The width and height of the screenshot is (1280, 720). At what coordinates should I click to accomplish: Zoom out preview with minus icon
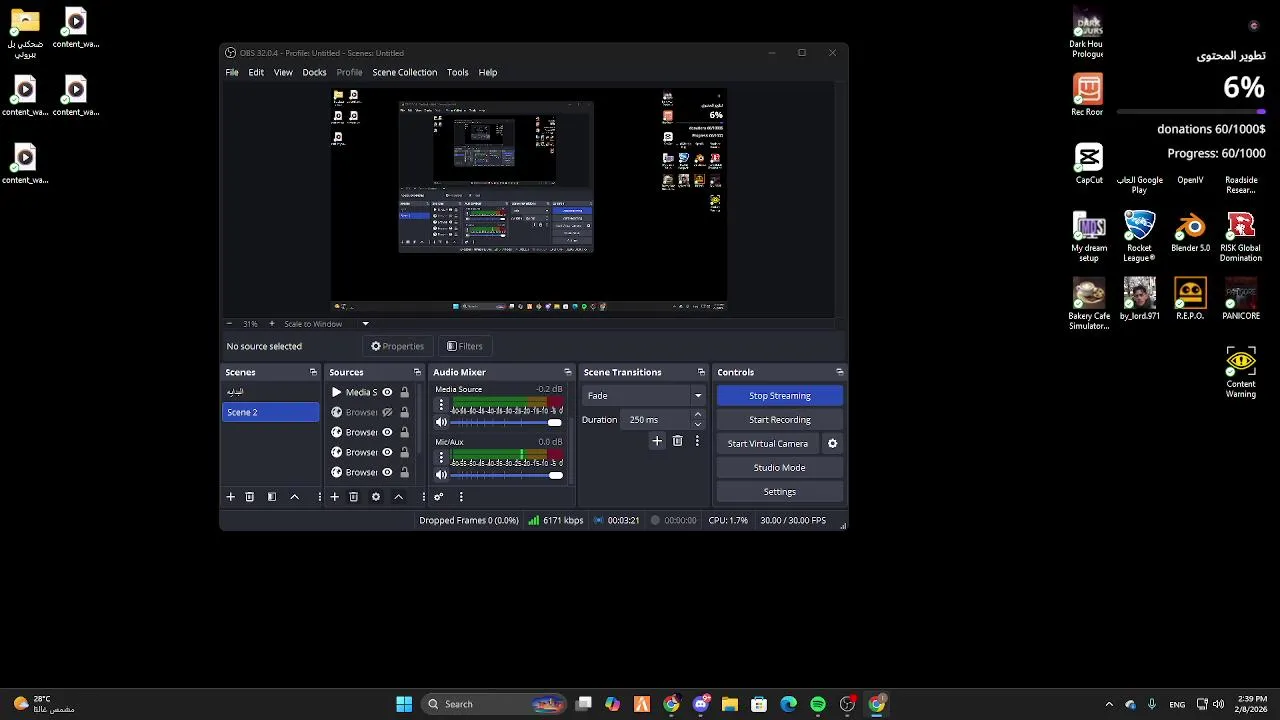coord(229,324)
